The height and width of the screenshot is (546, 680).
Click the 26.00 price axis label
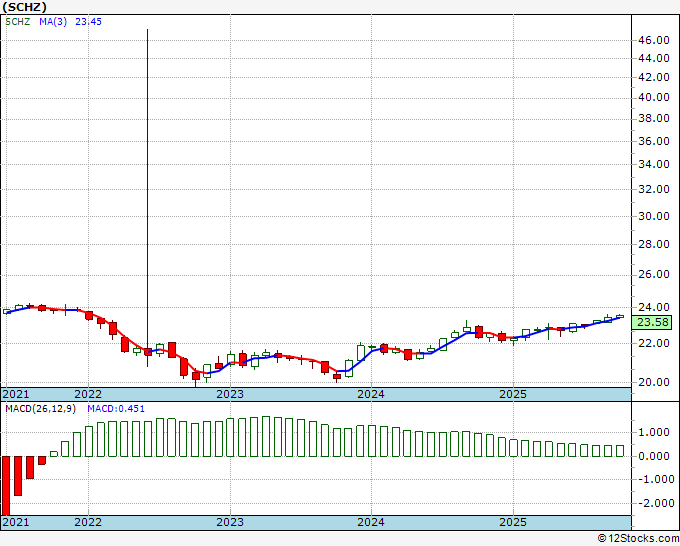coord(654,275)
